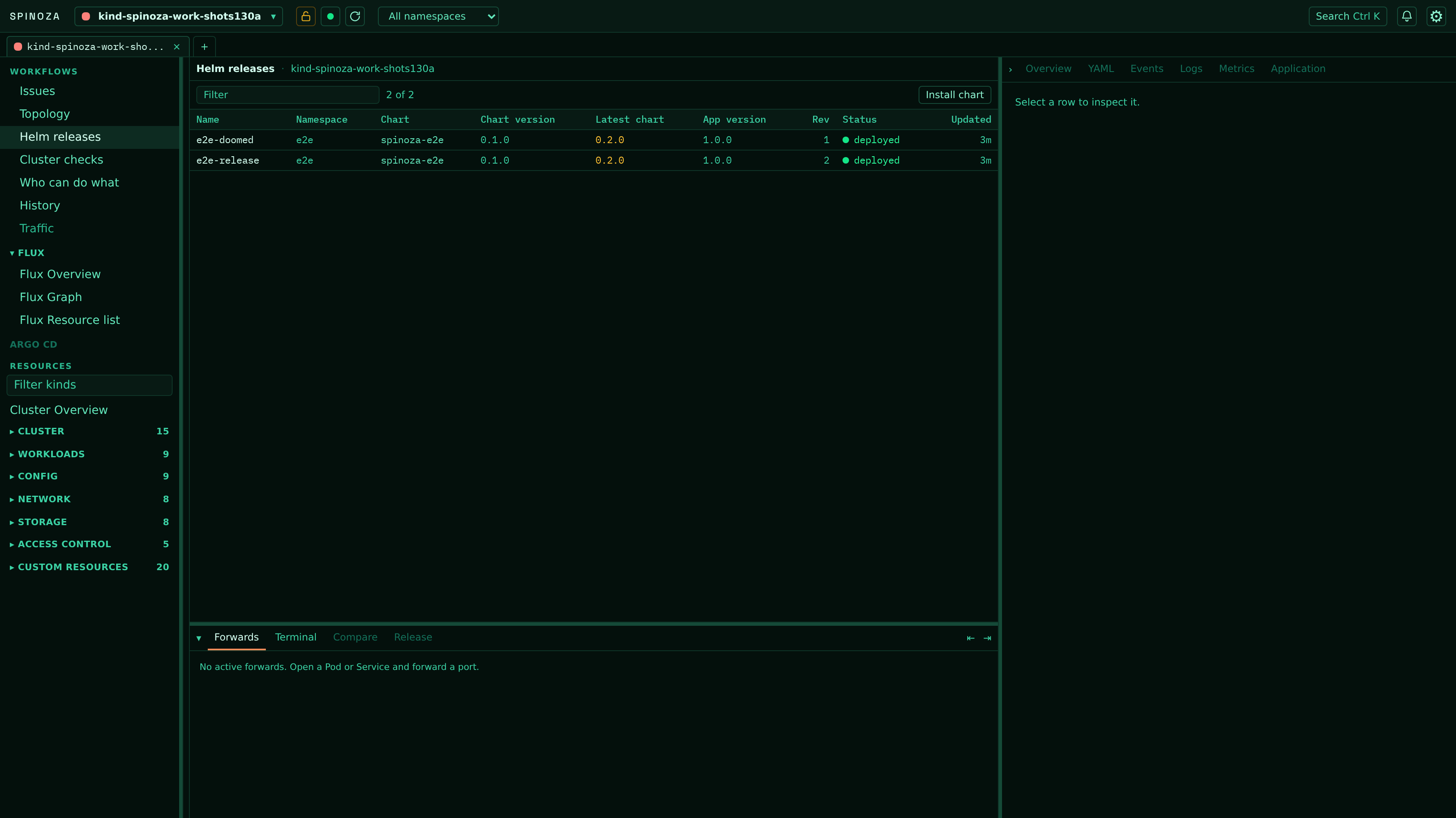Dock bottom panel to the left arrow
The image size is (1456, 818).
click(x=971, y=638)
